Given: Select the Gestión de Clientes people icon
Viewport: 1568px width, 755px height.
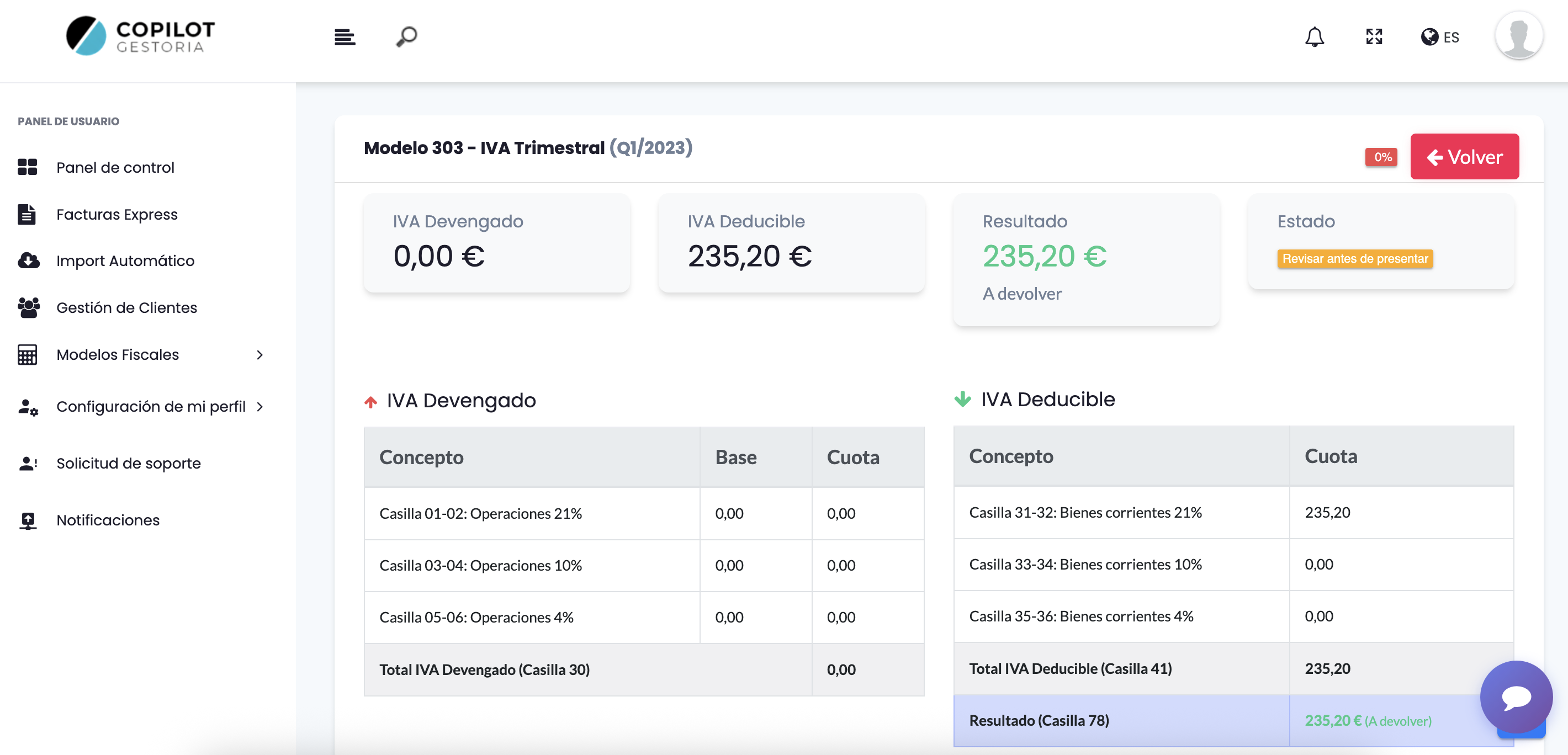Looking at the screenshot, I should 27,307.
